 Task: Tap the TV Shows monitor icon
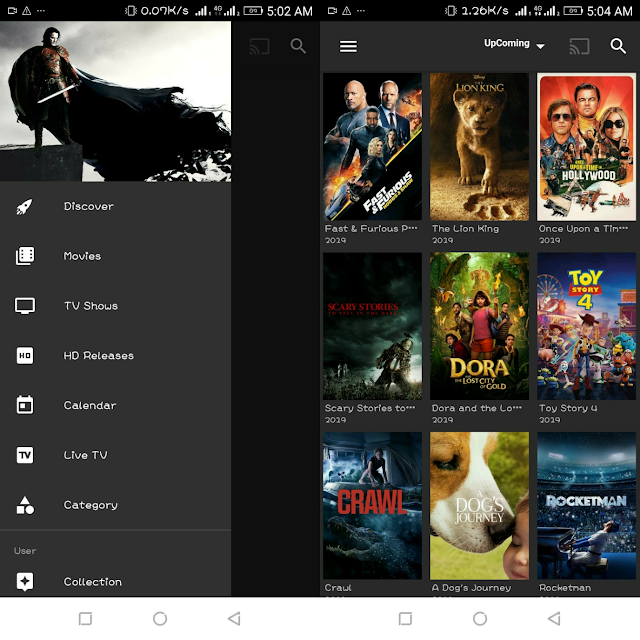click(x=25, y=306)
